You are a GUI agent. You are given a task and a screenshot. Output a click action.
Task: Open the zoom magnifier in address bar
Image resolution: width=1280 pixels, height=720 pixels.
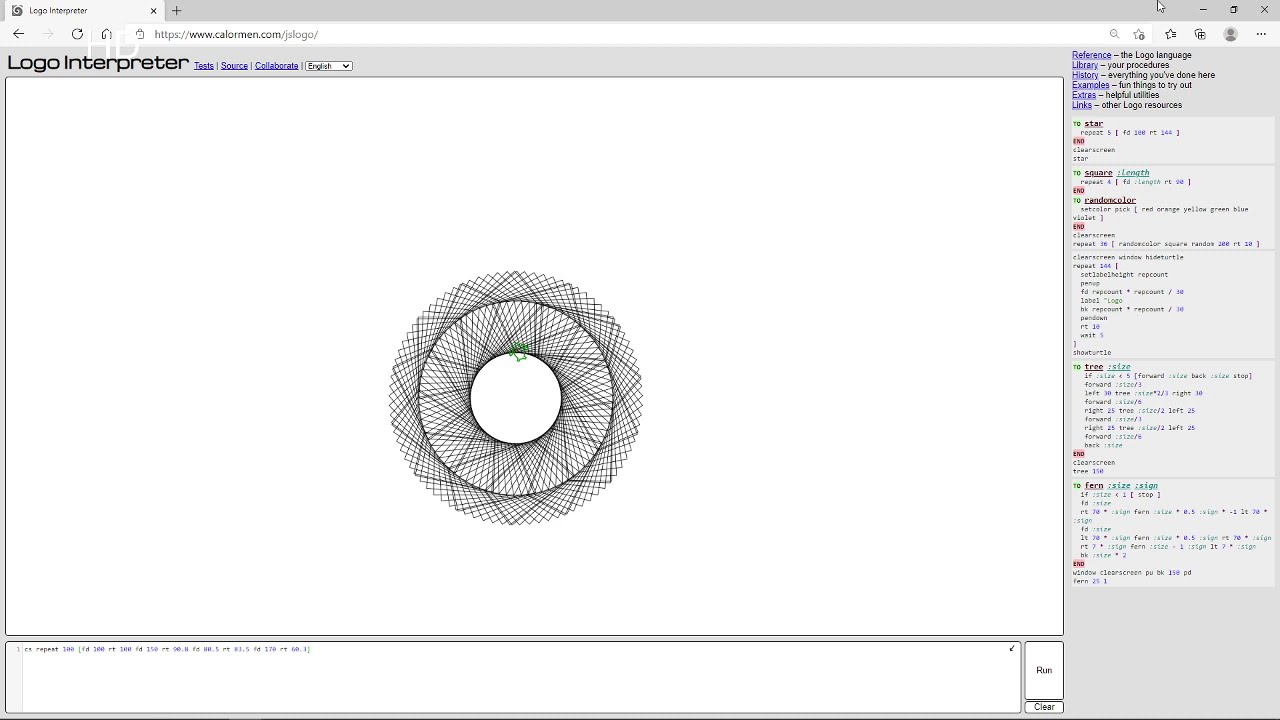click(x=1114, y=34)
